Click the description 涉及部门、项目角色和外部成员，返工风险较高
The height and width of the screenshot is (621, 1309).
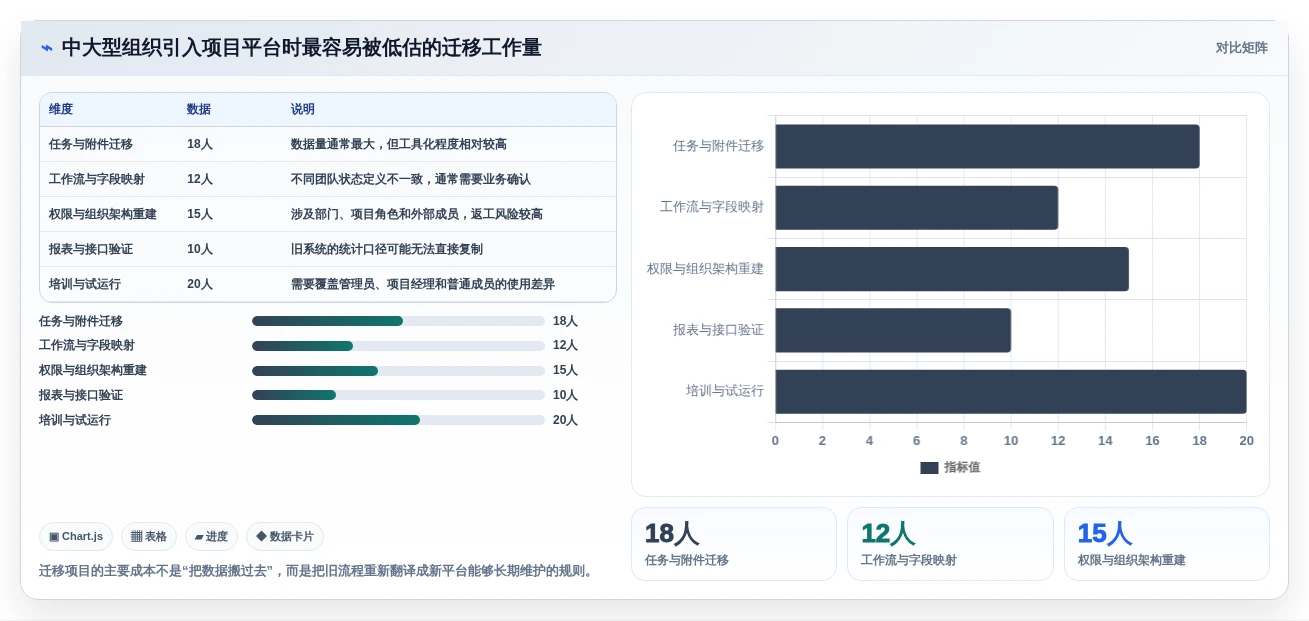pos(417,214)
